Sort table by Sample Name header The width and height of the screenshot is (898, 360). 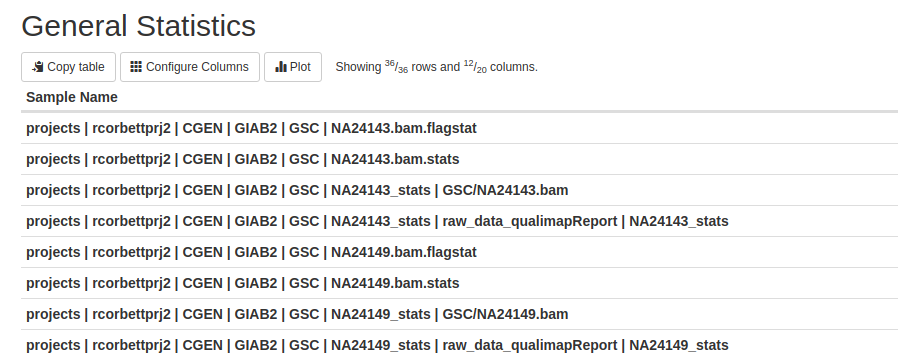72,97
